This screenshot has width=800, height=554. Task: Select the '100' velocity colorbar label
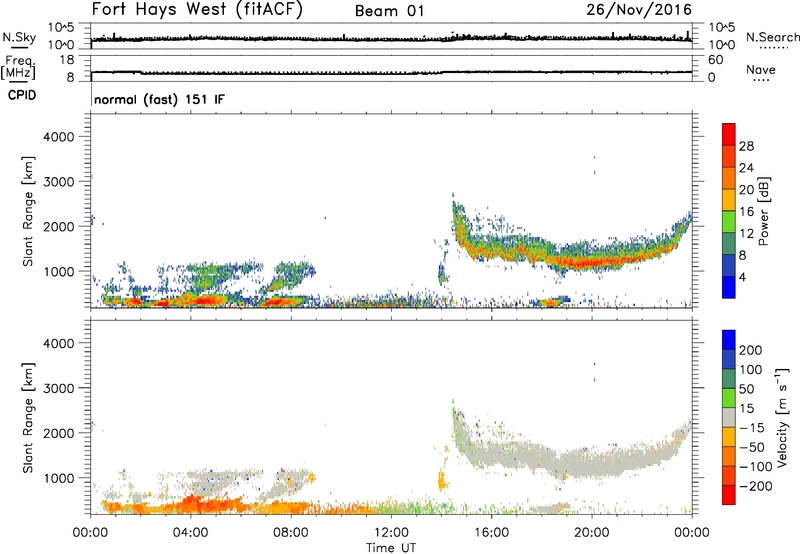coord(751,370)
